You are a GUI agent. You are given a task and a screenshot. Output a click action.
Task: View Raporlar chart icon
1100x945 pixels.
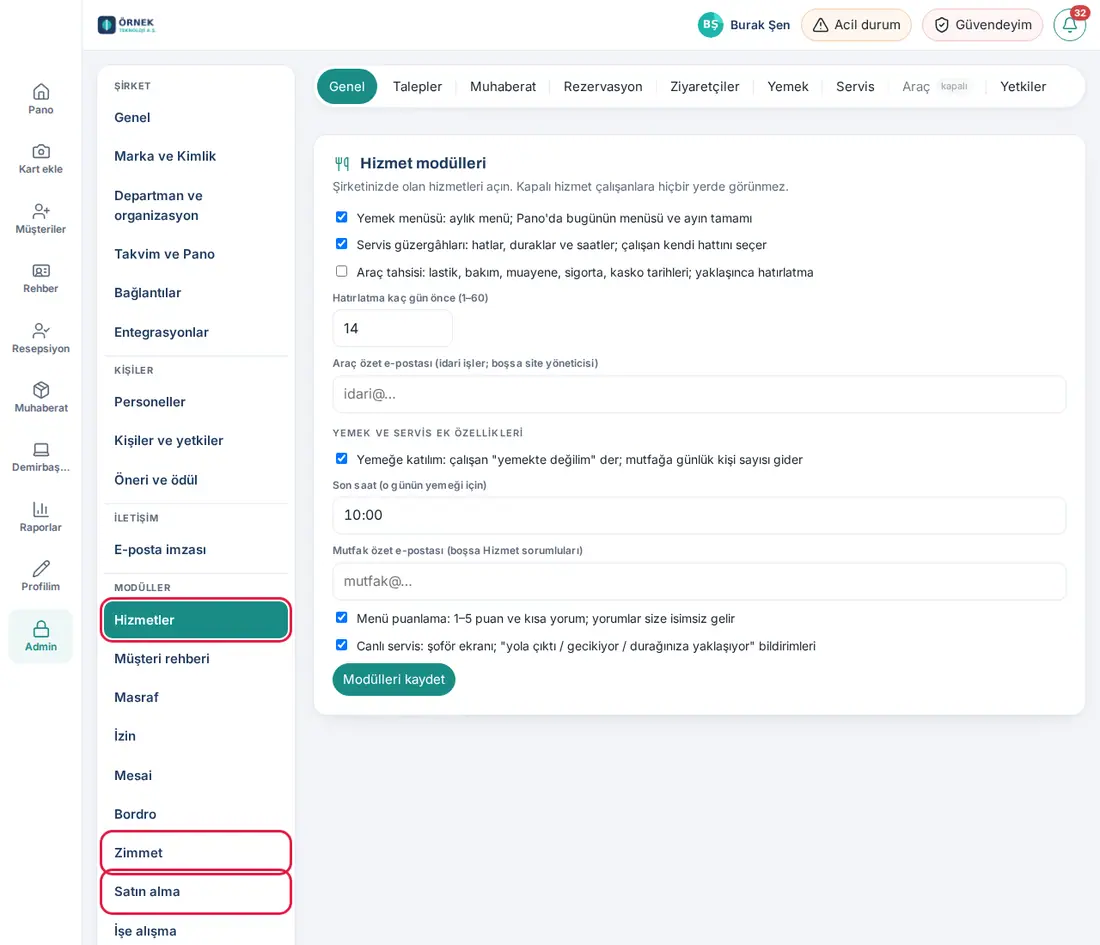[41, 509]
